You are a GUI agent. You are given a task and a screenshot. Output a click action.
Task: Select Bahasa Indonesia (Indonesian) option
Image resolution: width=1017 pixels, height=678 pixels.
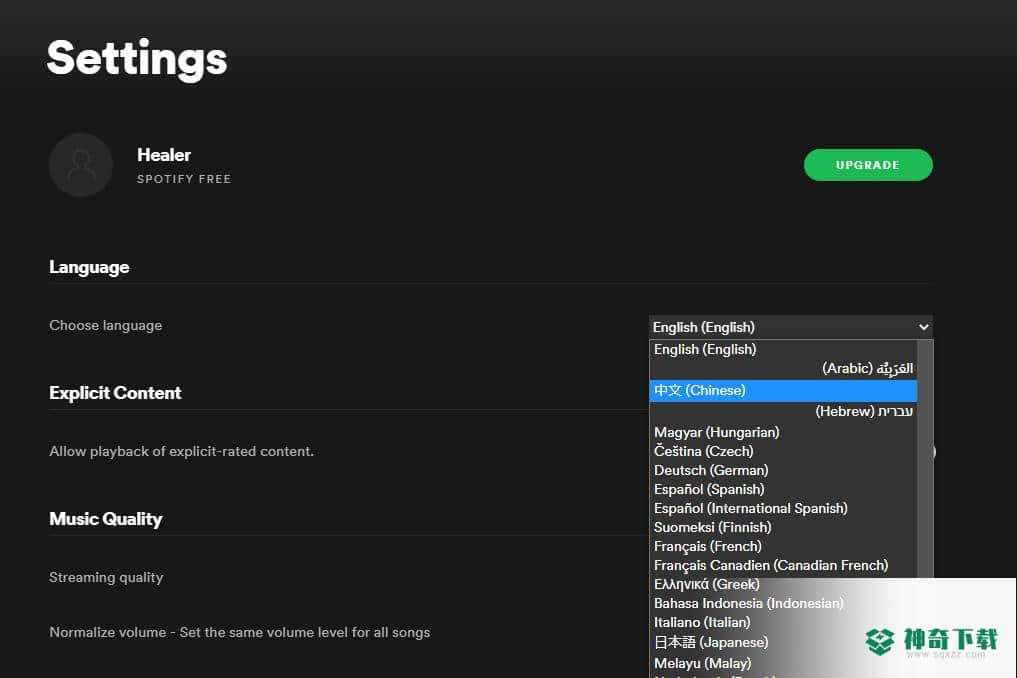pyautogui.click(x=783, y=603)
